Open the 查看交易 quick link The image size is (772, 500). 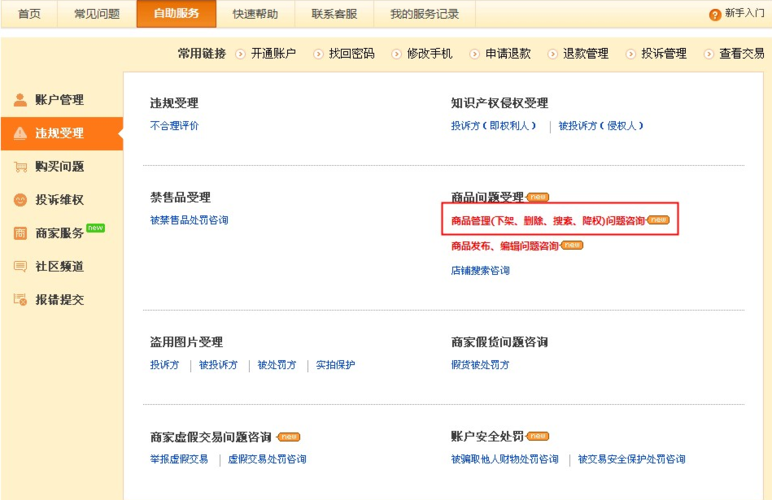742,54
